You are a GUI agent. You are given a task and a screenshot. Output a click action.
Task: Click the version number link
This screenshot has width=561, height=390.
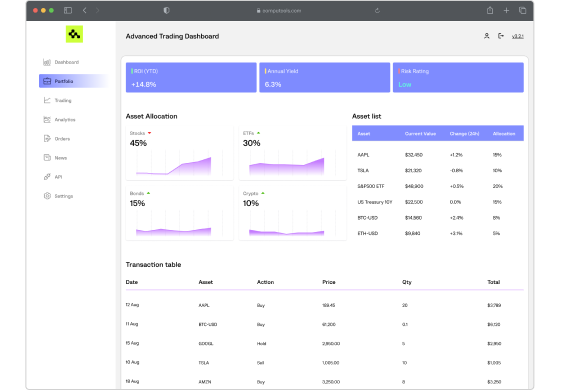(x=518, y=36)
